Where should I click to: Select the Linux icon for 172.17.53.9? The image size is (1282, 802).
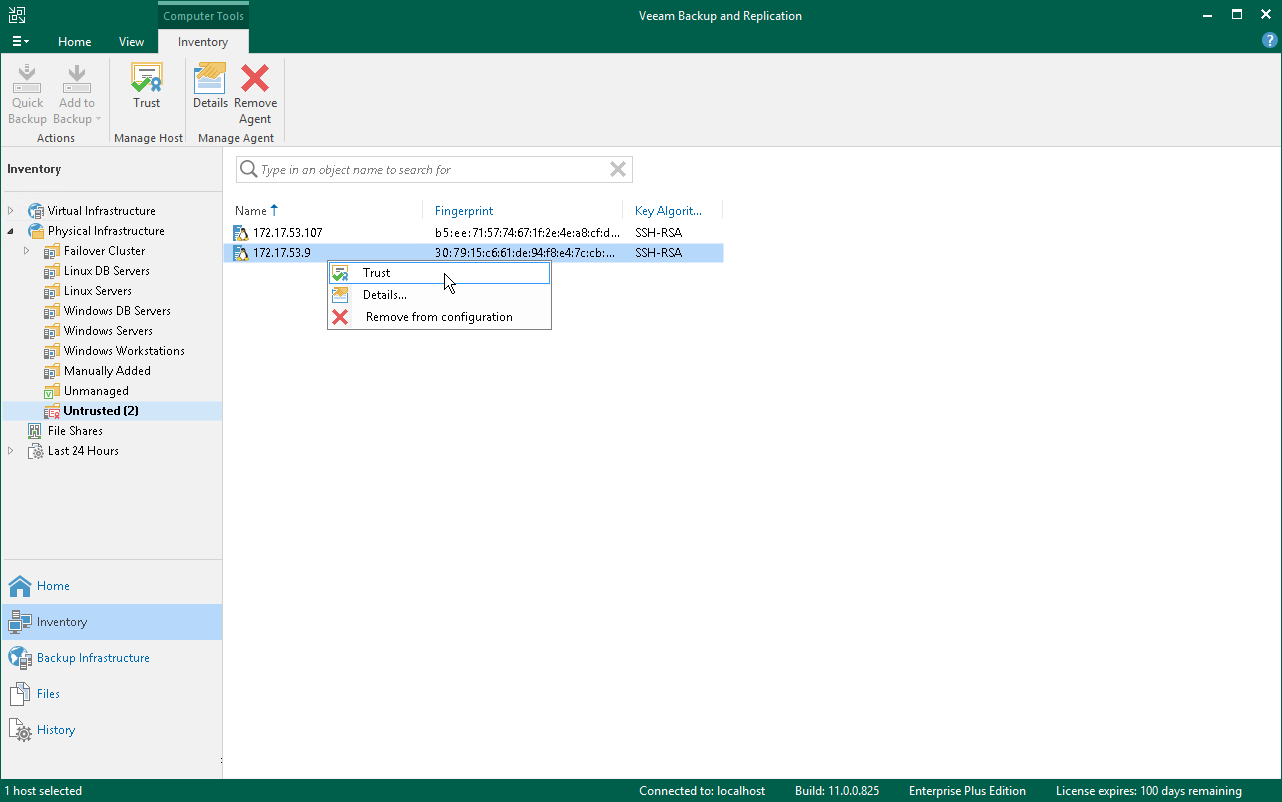[x=241, y=253]
